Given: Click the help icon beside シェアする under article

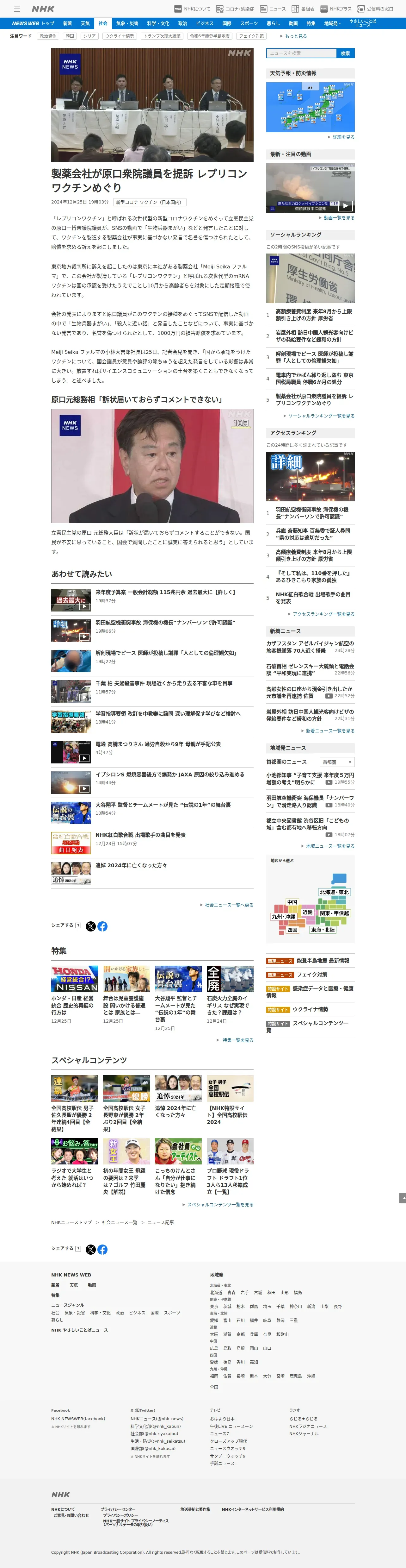Looking at the screenshot, I should [78, 925].
